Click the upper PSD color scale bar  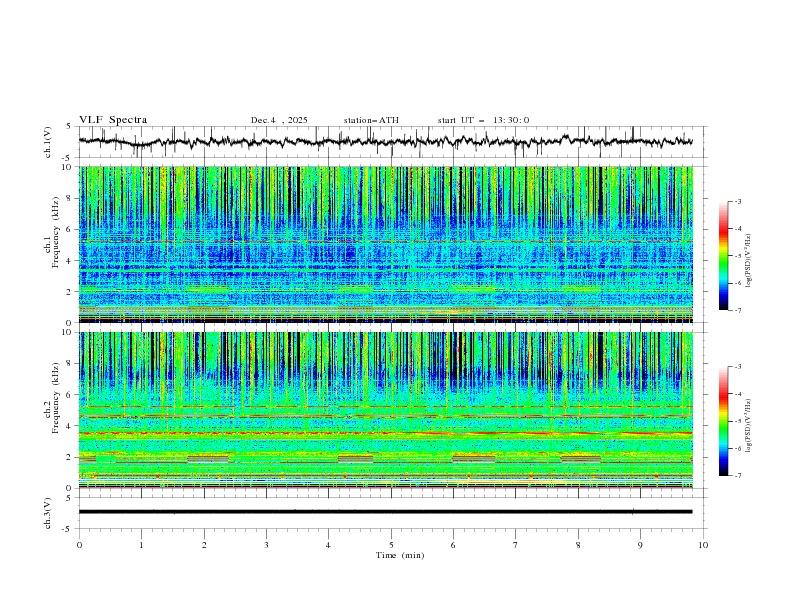tap(724, 256)
